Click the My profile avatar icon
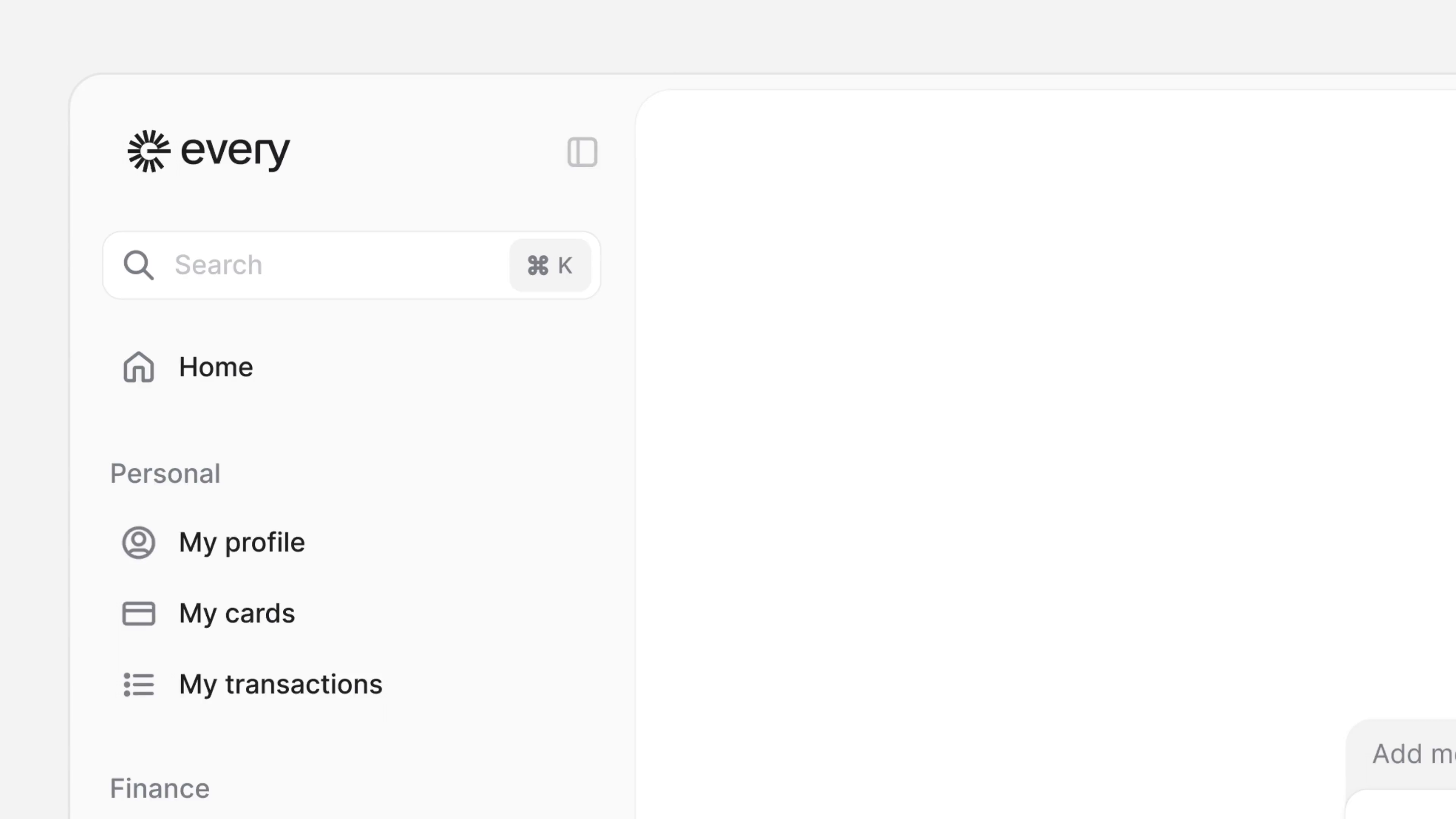1456x819 pixels. (138, 543)
